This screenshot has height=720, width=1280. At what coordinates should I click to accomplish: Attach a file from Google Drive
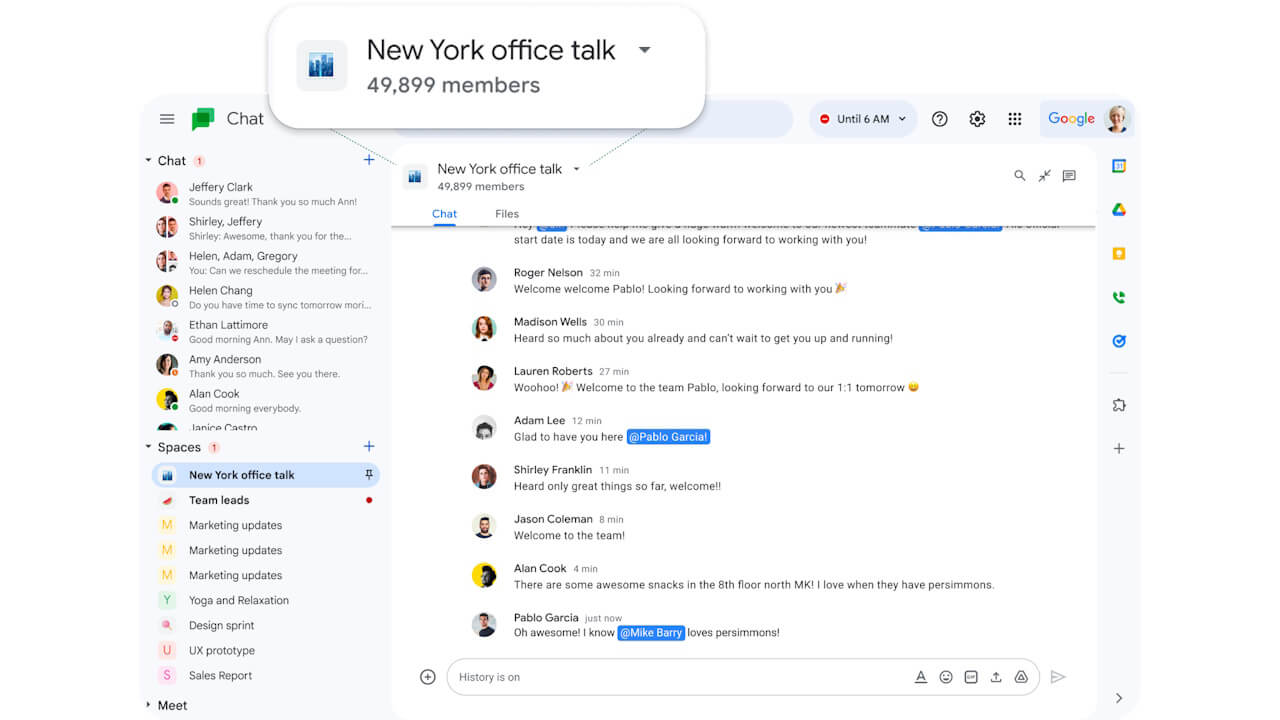[1021, 677]
